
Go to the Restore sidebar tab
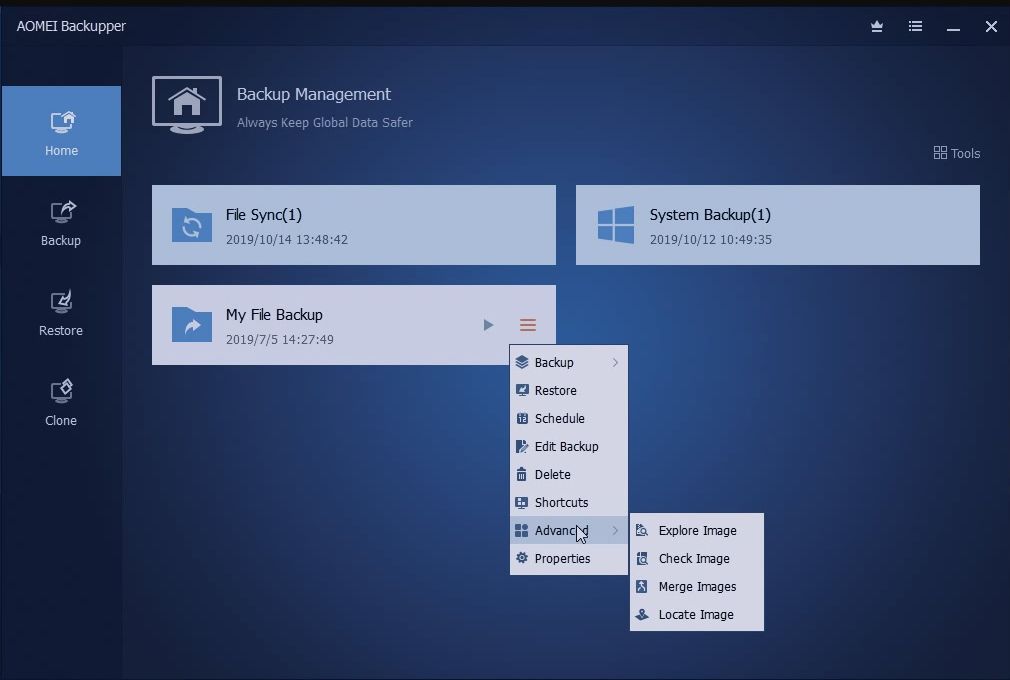click(x=61, y=313)
